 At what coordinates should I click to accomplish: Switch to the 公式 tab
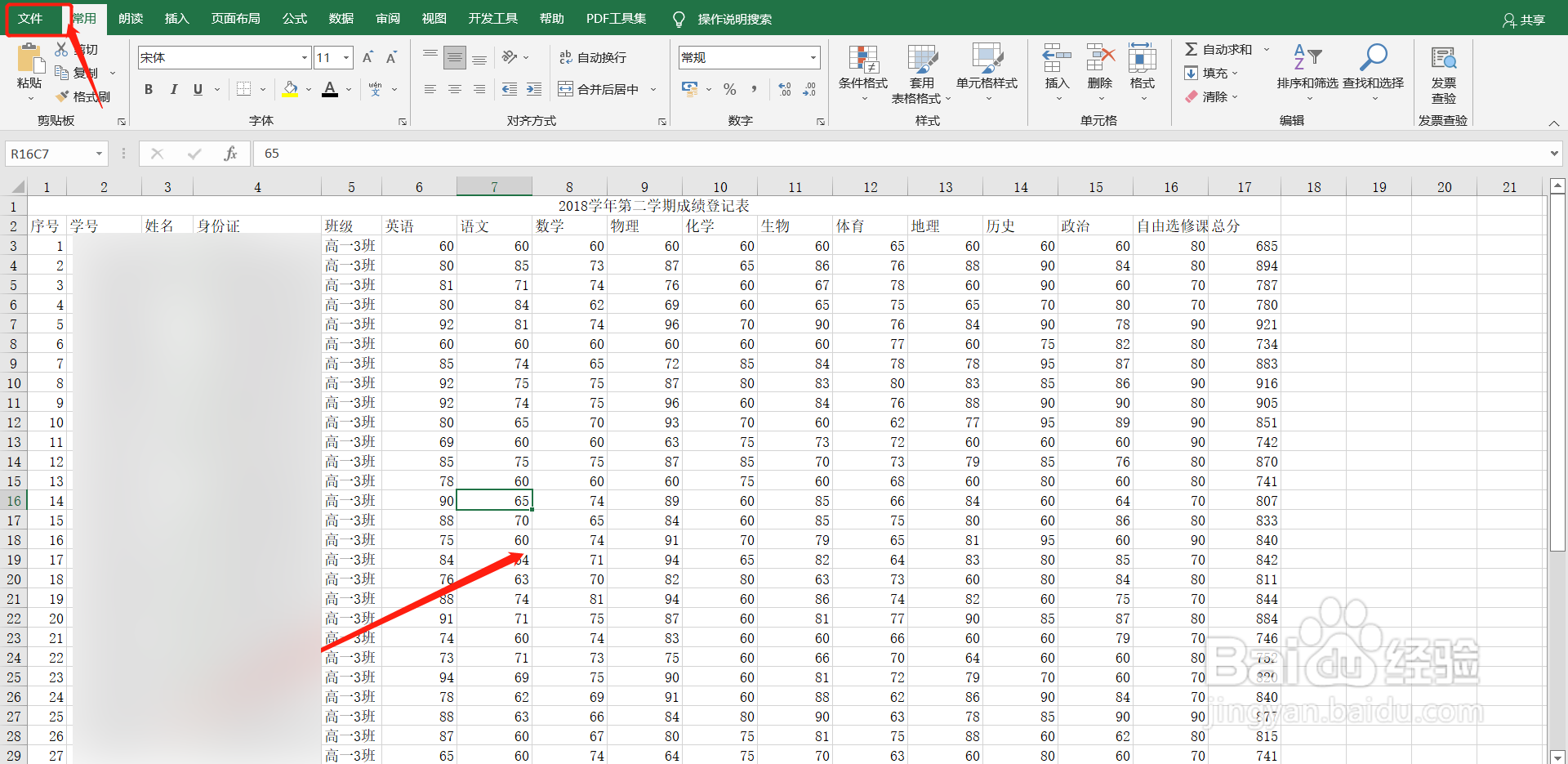[x=295, y=18]
